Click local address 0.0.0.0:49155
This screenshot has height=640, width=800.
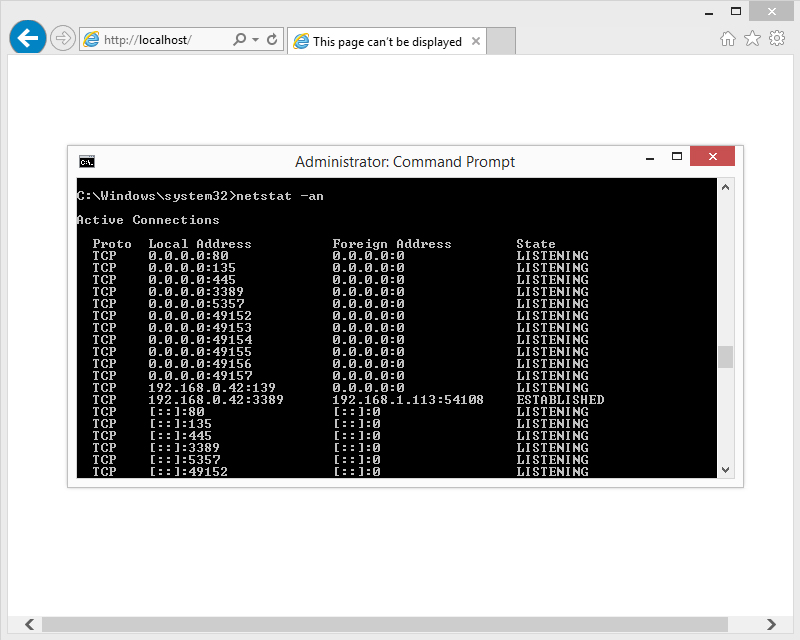tap(200, 352)
